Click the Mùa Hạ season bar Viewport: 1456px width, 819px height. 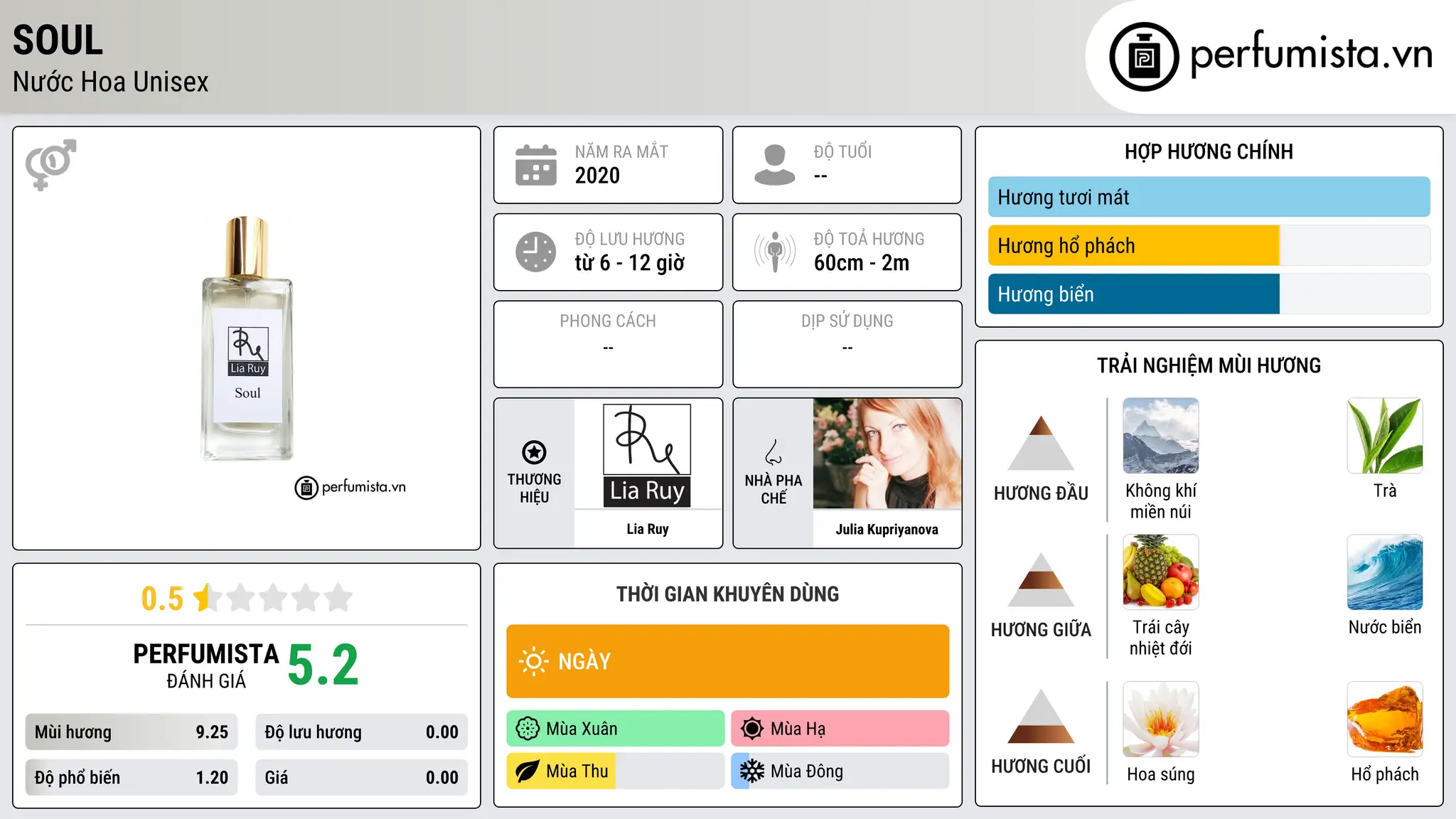(840, 729)
